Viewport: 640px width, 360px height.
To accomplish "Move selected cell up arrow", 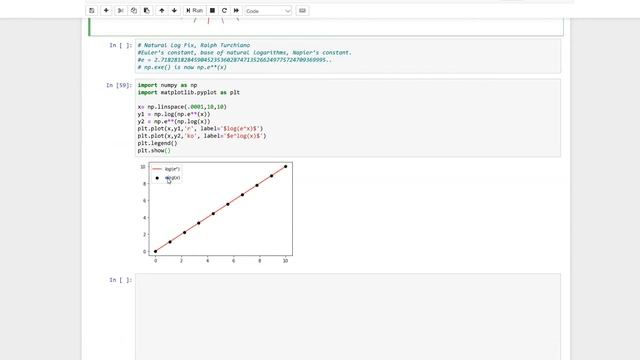I will coord(162,11).
